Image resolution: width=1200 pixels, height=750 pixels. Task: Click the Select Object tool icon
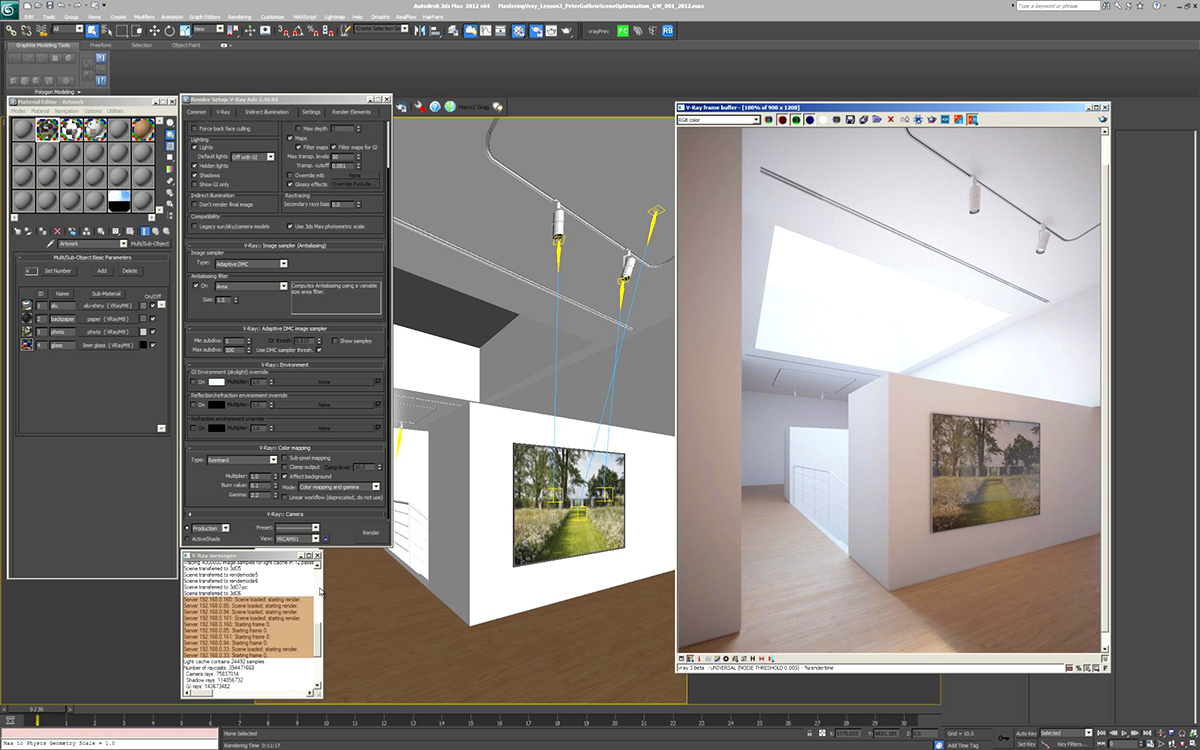click(x=91, y=30)
